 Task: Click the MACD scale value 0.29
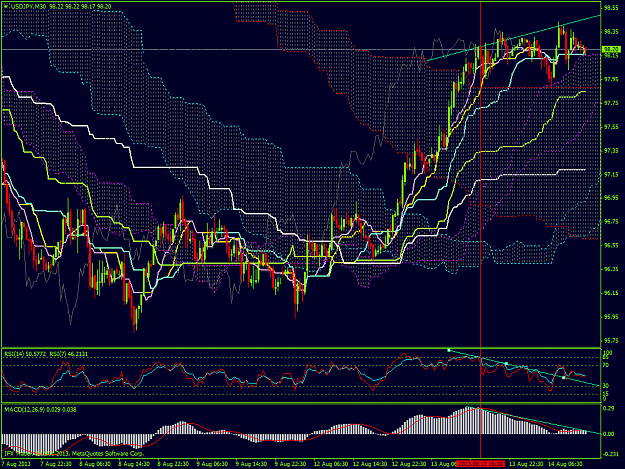(x=608, y=408)
